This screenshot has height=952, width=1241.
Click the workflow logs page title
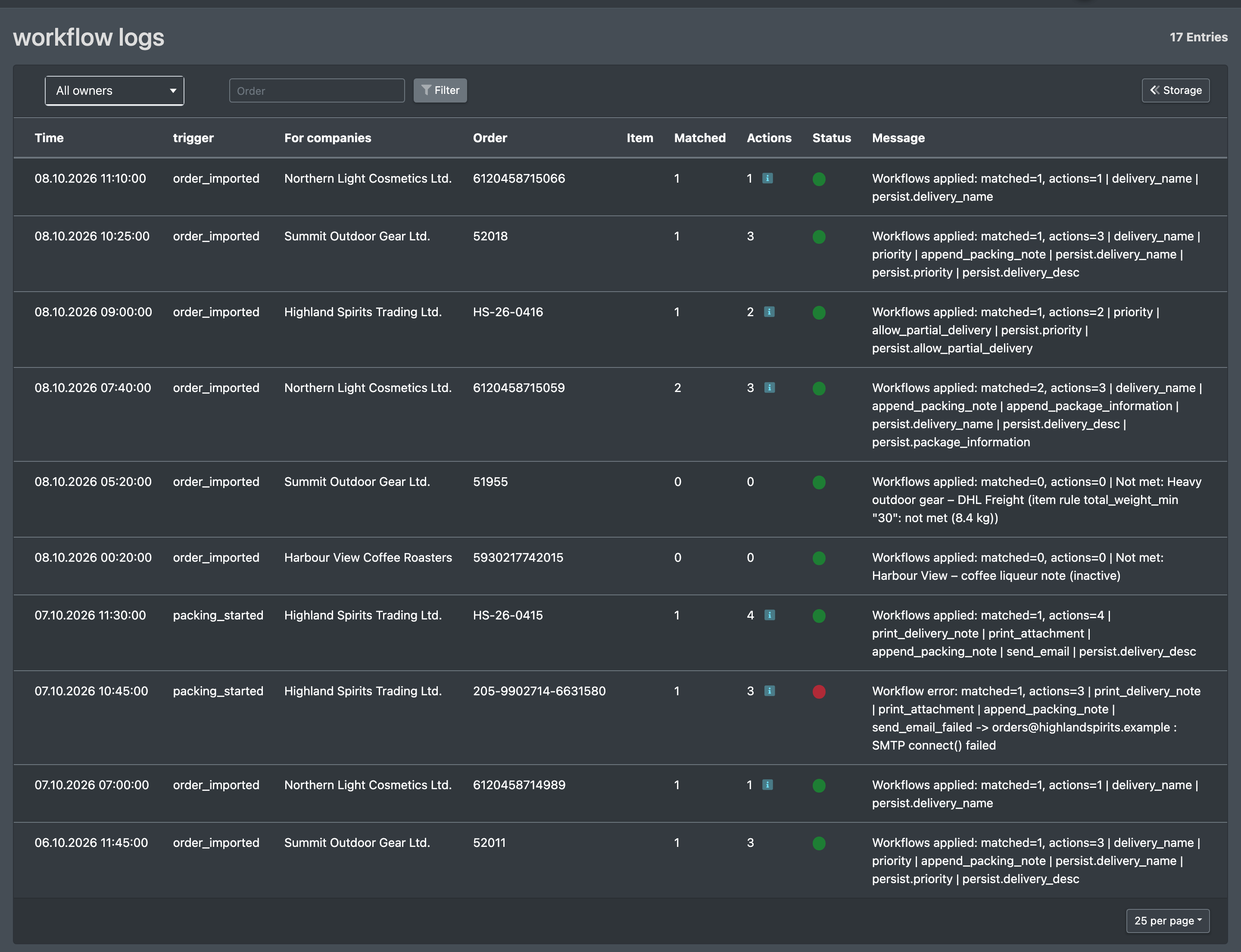88,37
